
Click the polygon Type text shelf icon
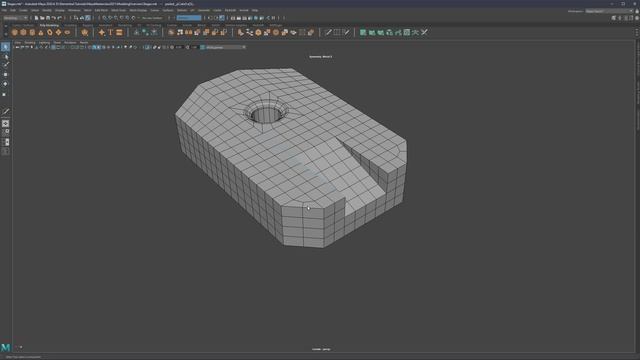(110, 32)
